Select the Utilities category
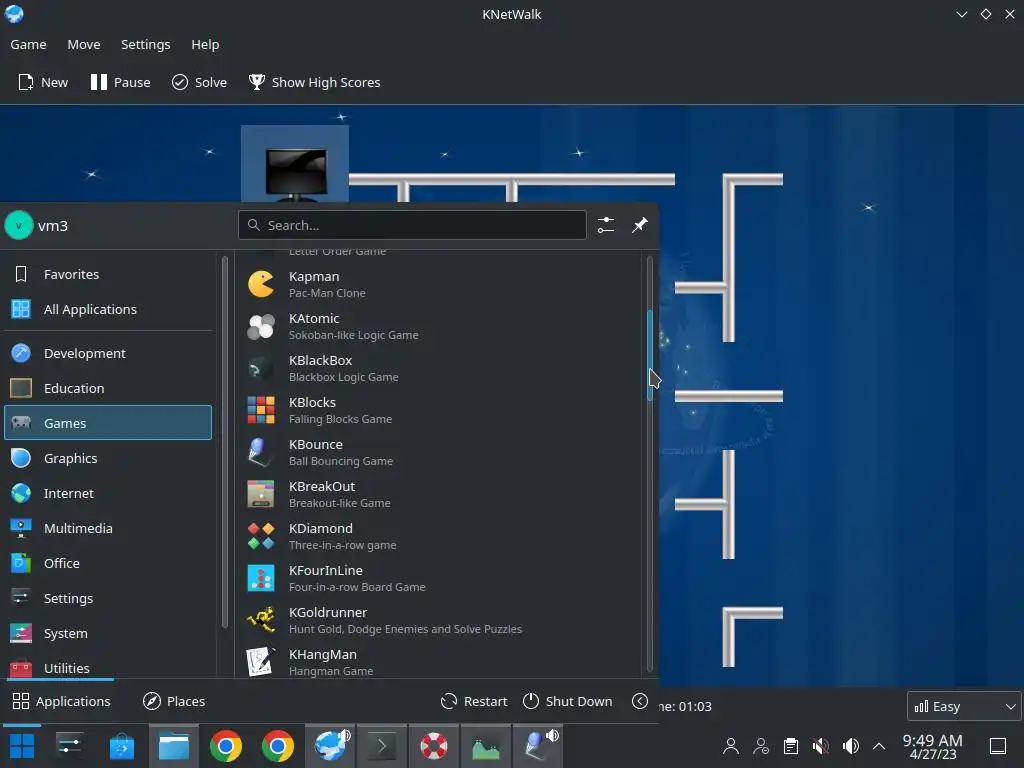The height and width of the screenshot is (768, 1024). (108, 667)
